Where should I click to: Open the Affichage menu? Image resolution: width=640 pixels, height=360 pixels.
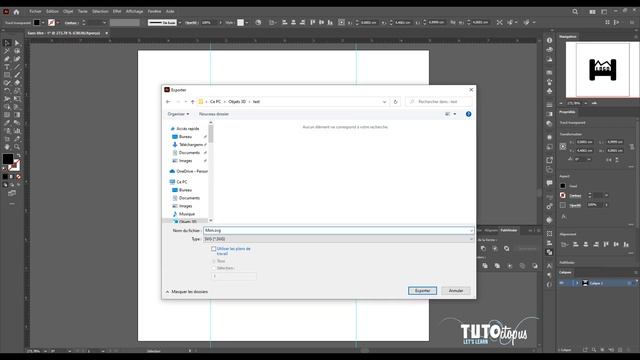click(134, 11)
